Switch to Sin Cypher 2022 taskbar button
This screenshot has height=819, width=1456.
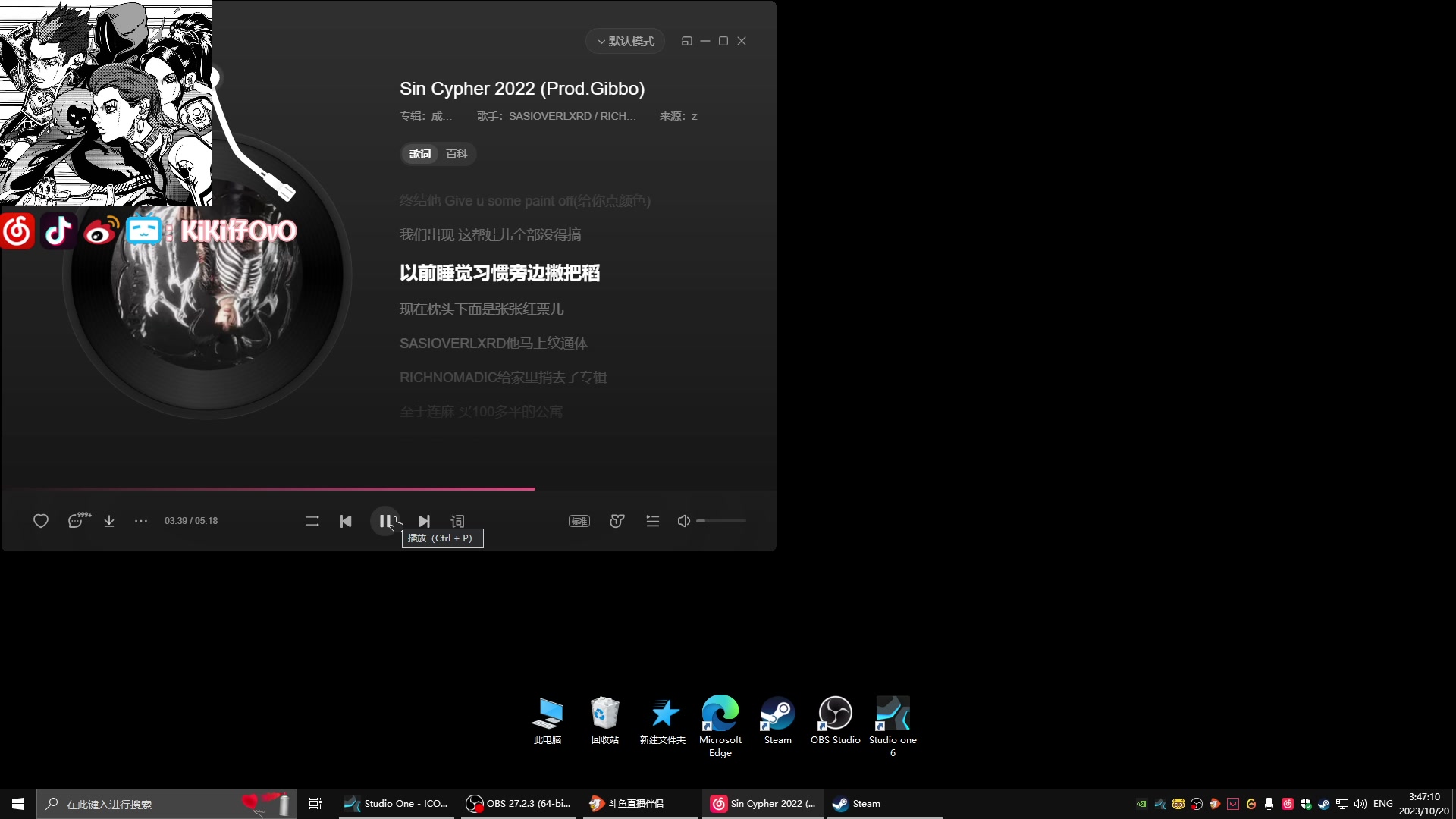763,804
